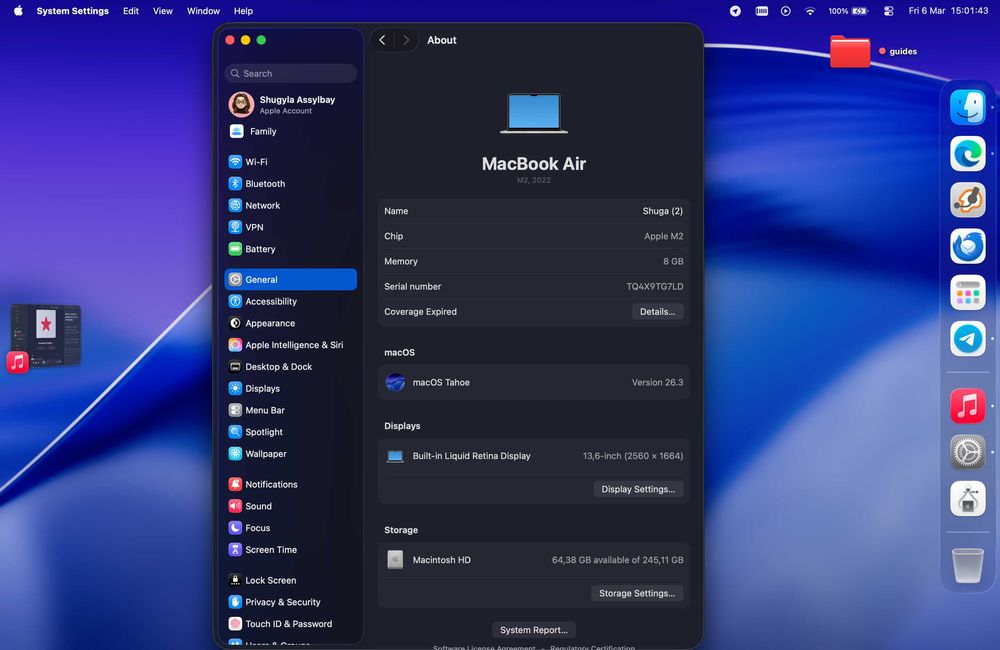Click Details next to Coverage Expired

tap(658, 312)
